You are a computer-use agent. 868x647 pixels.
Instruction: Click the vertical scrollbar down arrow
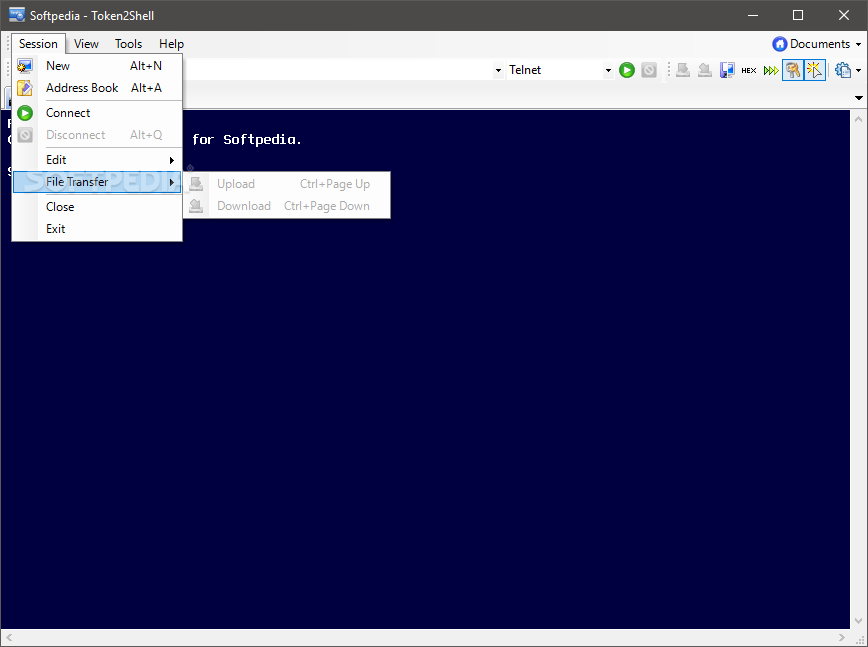[x=859, y=620]
